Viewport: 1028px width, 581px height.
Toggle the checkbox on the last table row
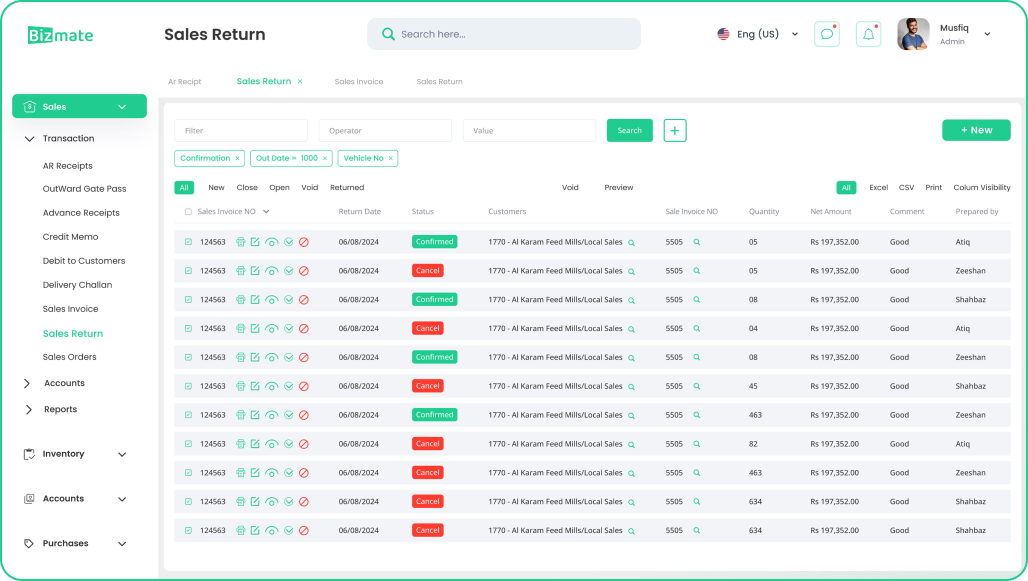click(188, 531)
